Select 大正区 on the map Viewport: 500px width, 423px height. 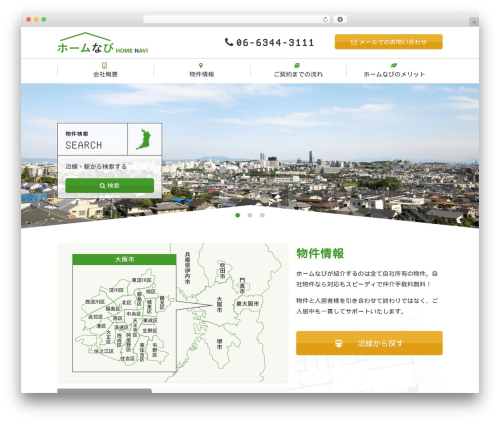108,337
